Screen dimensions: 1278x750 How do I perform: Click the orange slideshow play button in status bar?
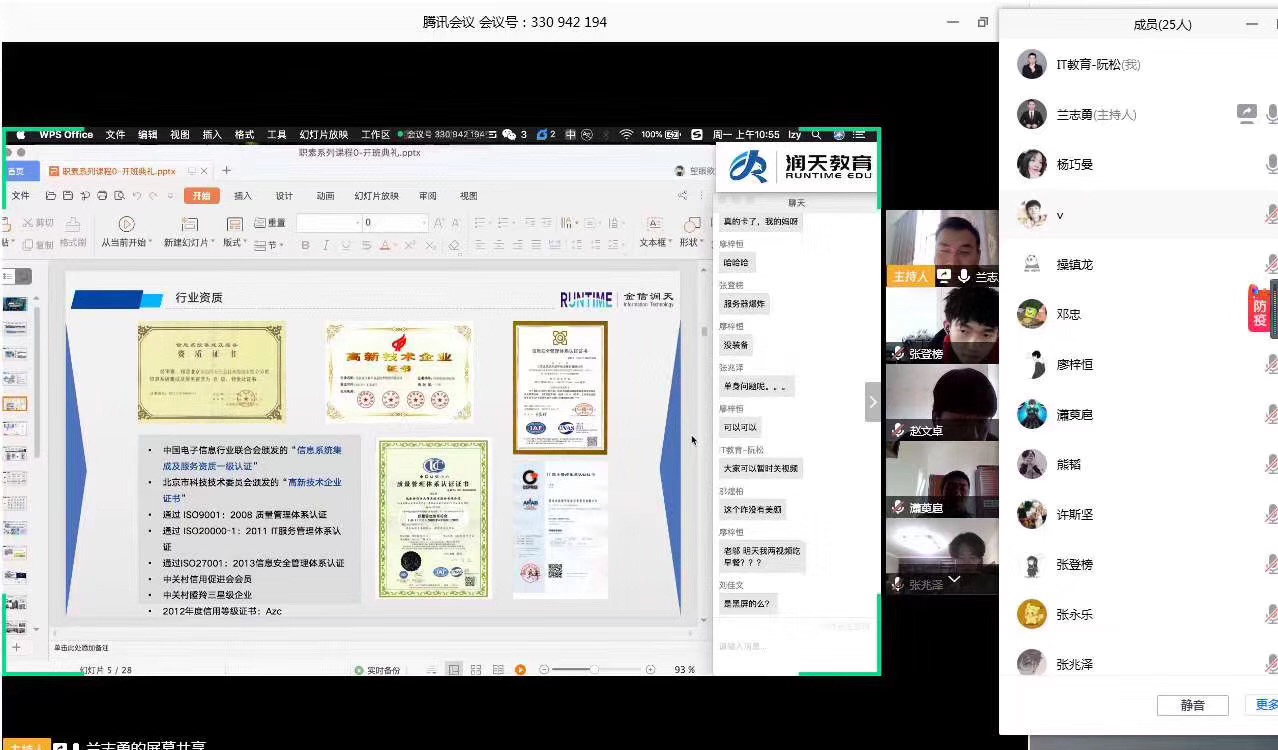pyautogui.click(x=520, y=669)
